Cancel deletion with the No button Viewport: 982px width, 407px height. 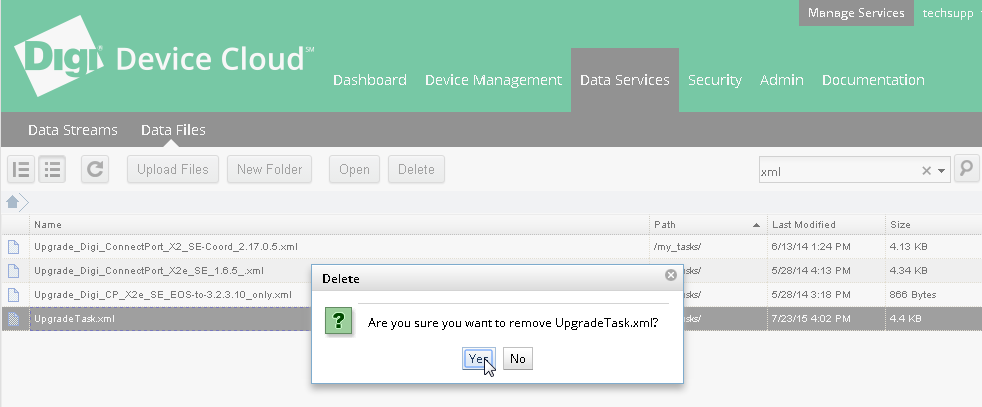(x=517, y=359)
